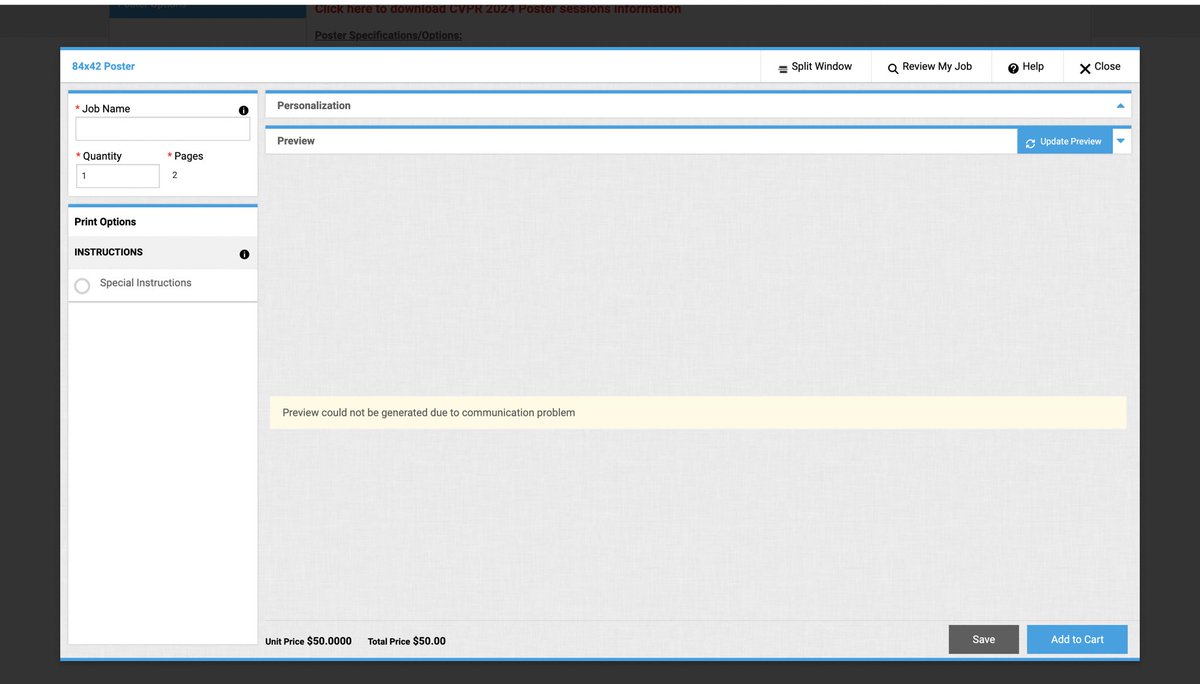Click the Poster Specifications/Options heading
This screenshot has height=684, width=1200.
pyautogui.click(x=388, y=36)
